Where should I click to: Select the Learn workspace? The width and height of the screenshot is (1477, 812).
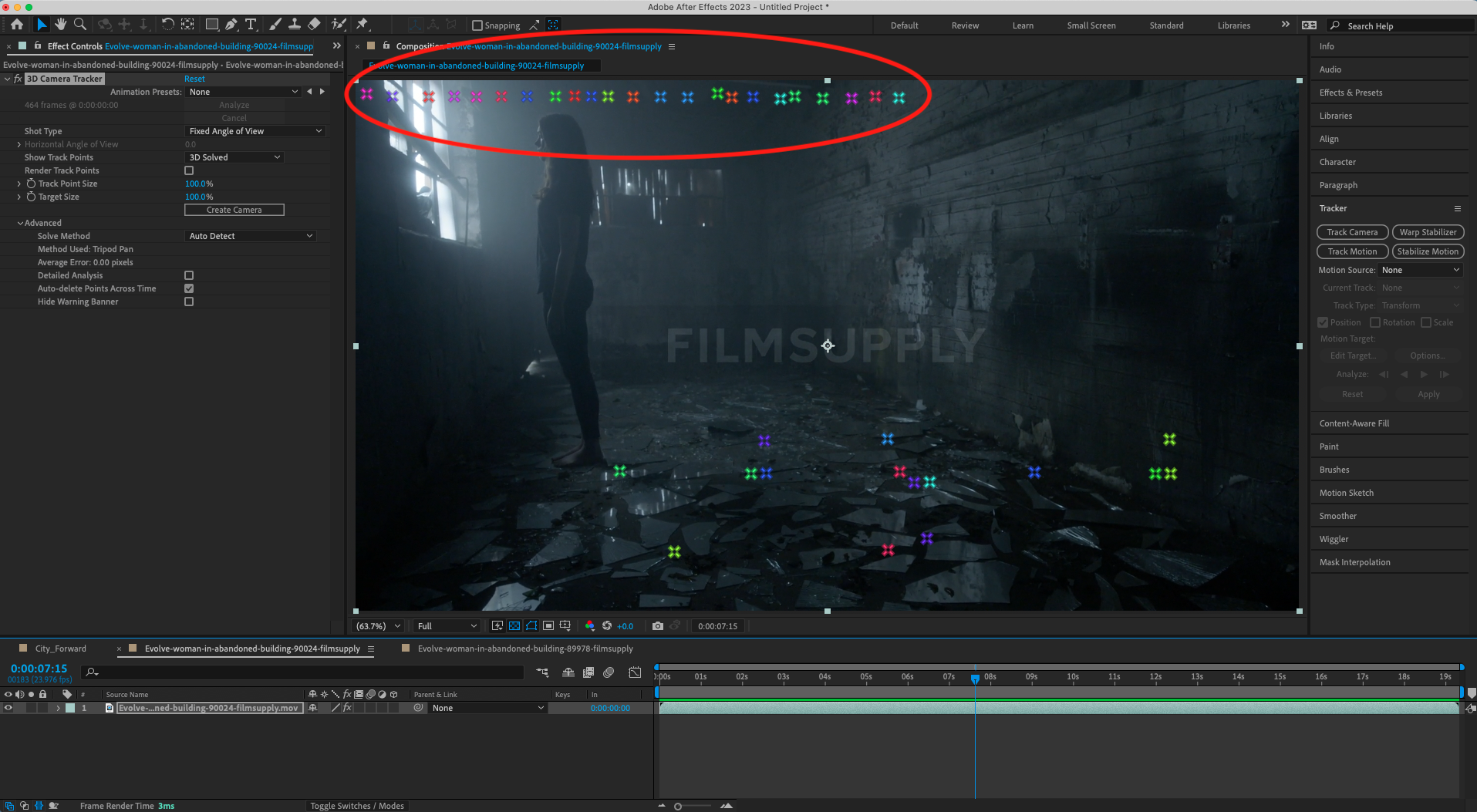click(x=1022, y=25)
